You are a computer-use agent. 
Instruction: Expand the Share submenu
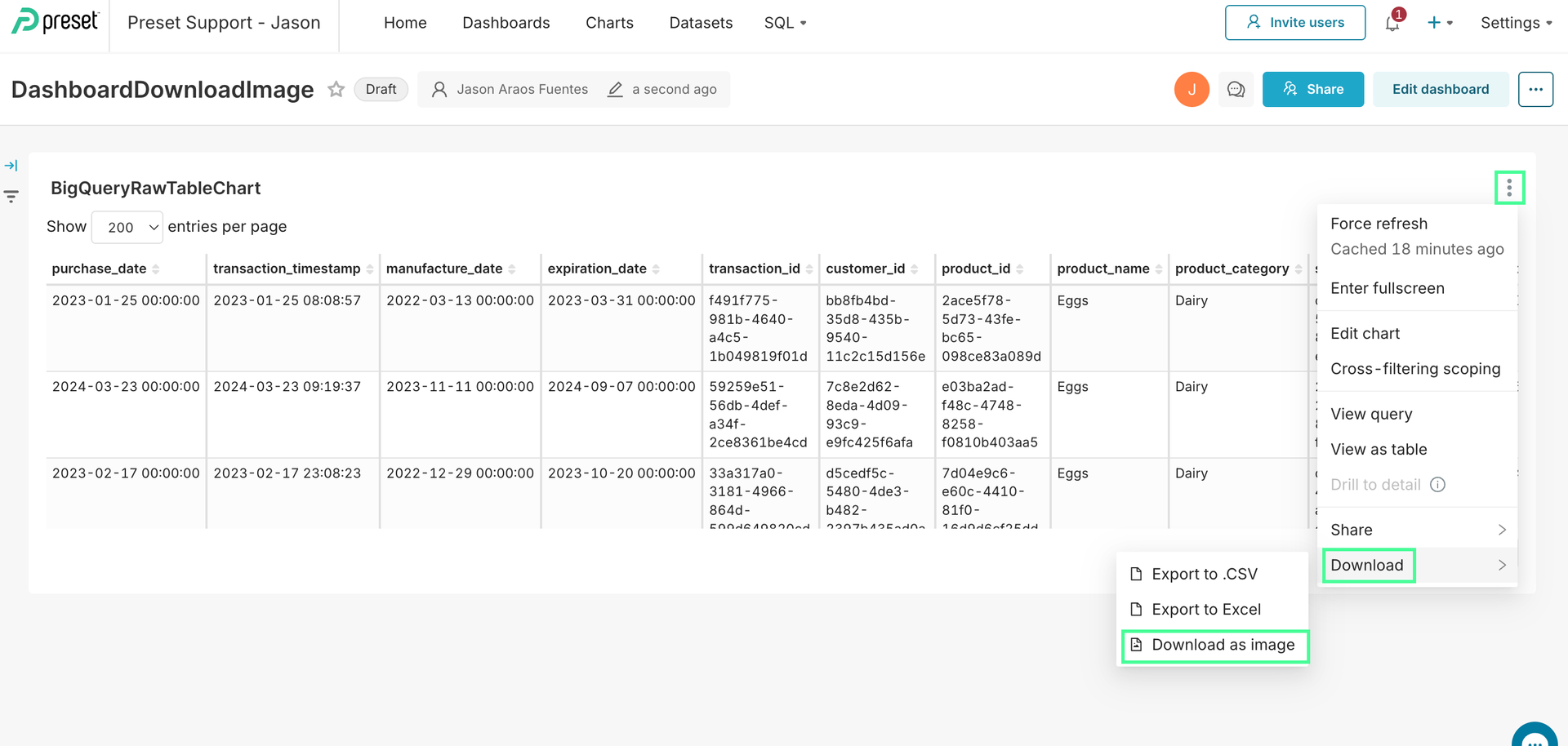point(1417,530)
